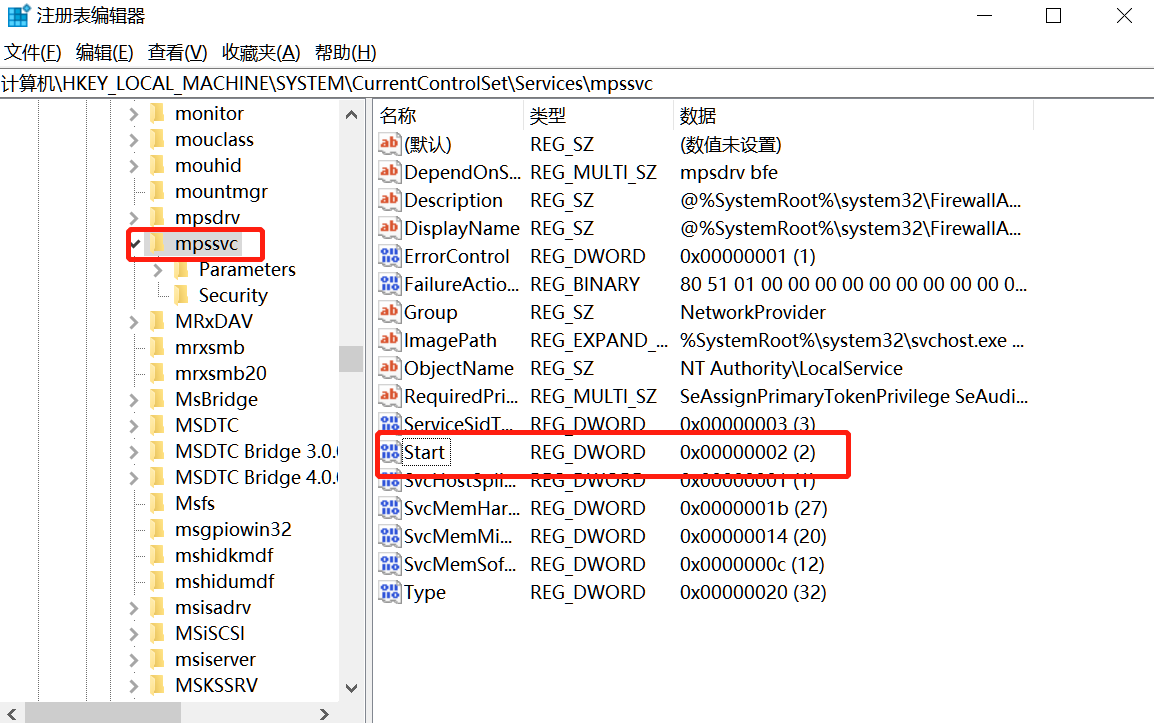
Task: Select the Start REG_DWORD value icon
Action: pyautogui.click(x=390, y=452)
